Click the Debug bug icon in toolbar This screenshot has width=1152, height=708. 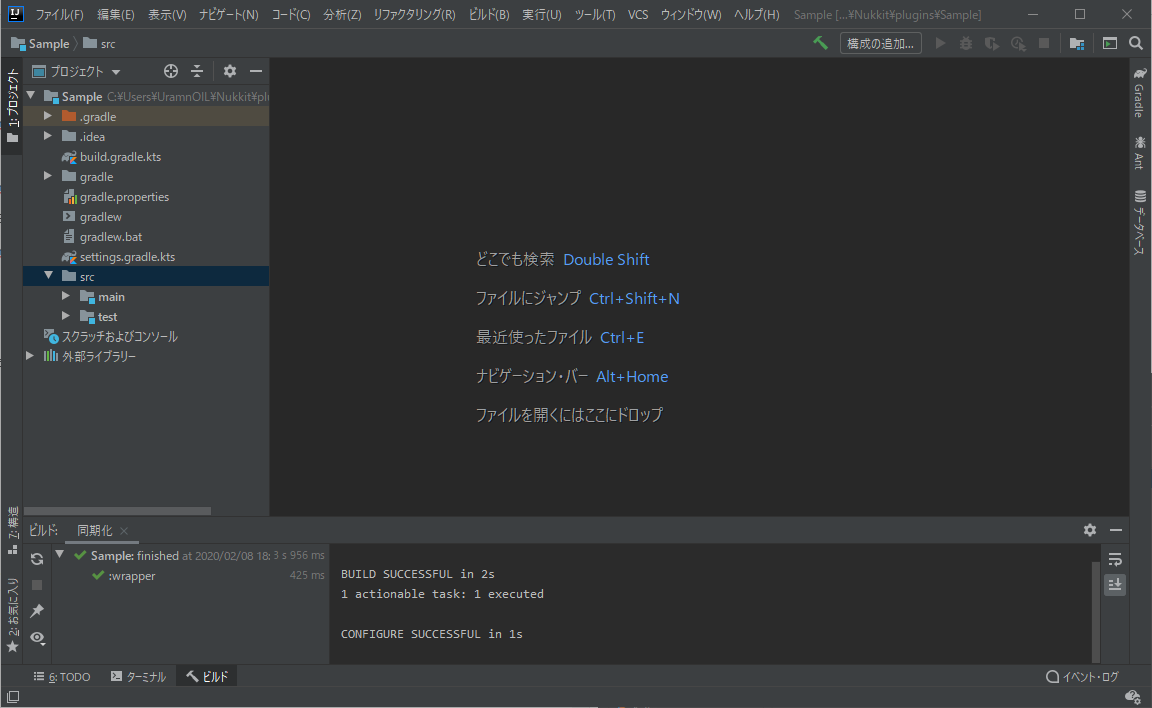[x=965, y=43]
